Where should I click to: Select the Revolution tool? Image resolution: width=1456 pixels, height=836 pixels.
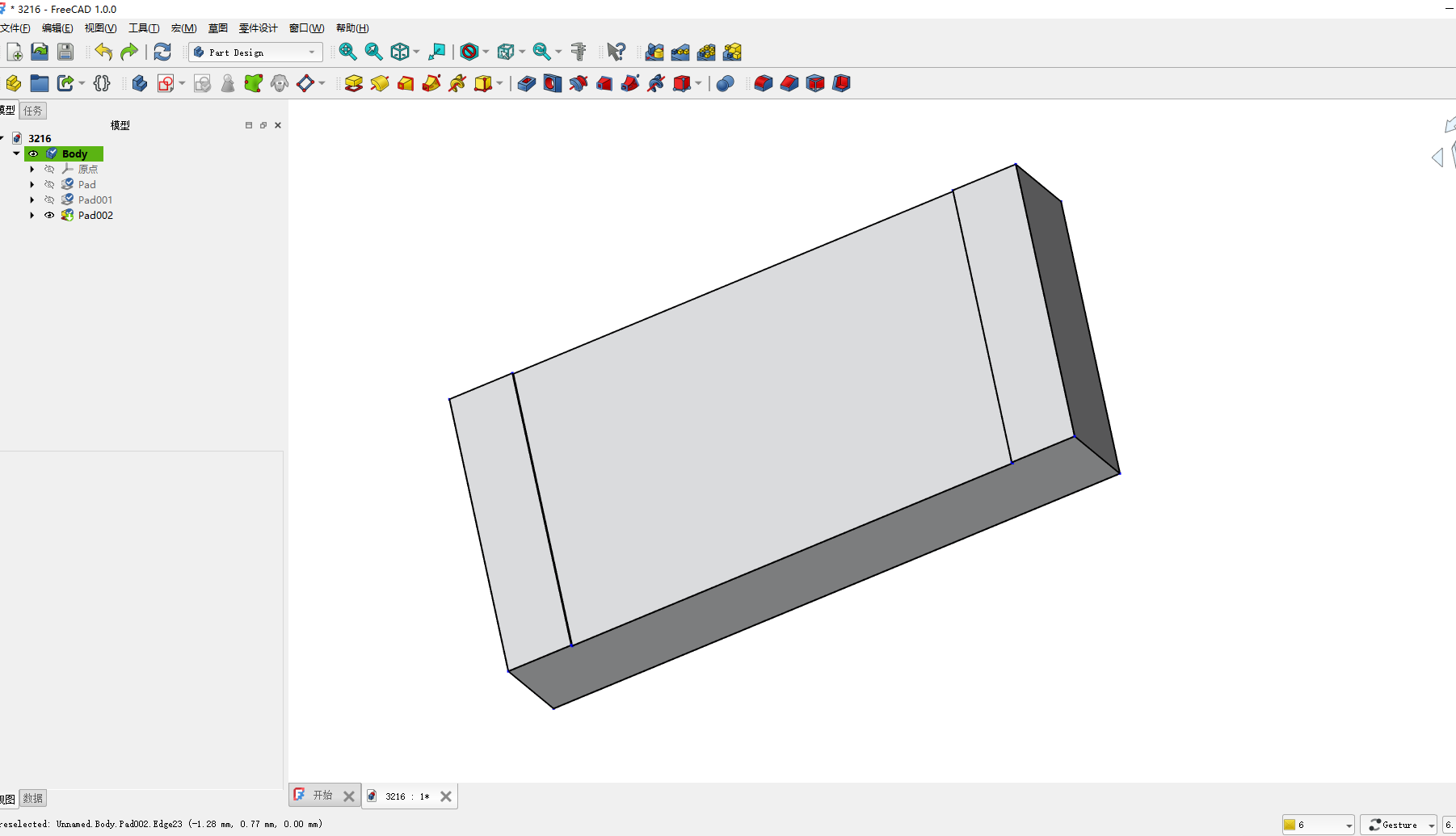click(x=380, y=83)
